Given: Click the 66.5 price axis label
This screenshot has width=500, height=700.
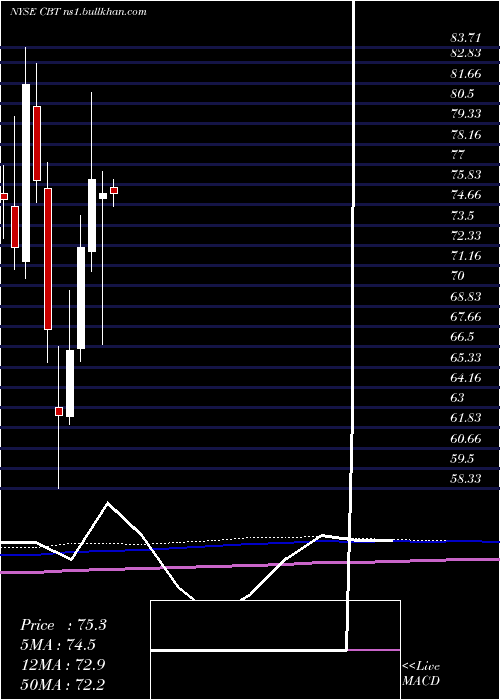Looking at the screenshot, I should [x=462, y=337].
